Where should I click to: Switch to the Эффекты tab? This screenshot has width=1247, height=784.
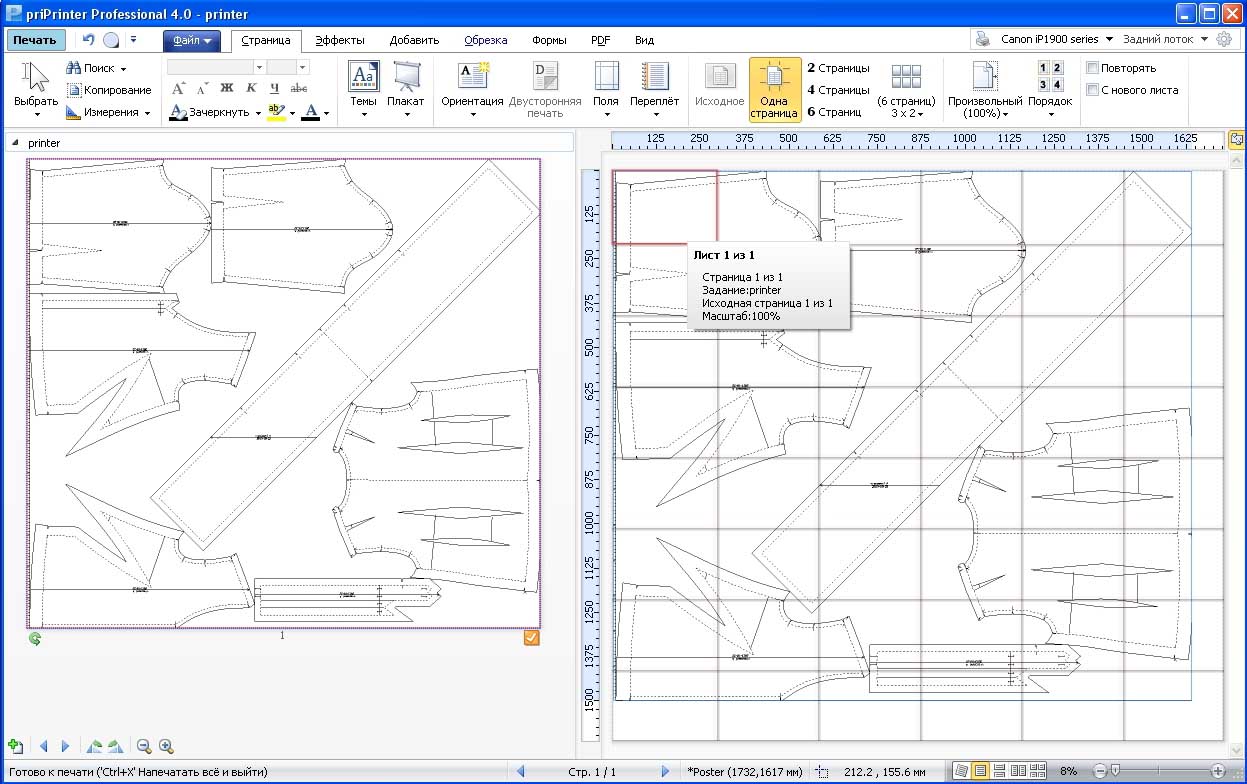click(340, 41)
